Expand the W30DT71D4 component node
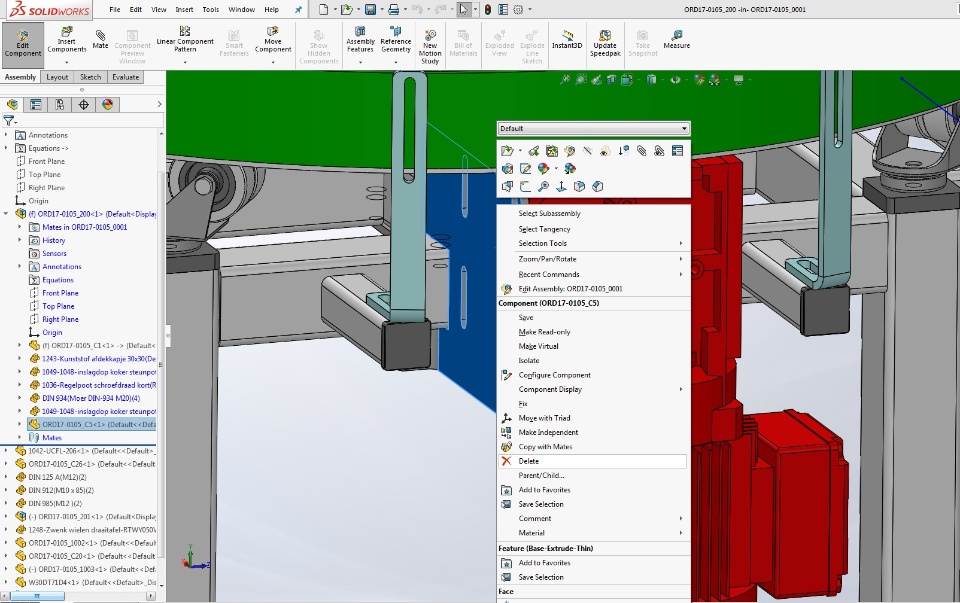The height and width of the screenshot is (603, 960). [x=6, y=582]
